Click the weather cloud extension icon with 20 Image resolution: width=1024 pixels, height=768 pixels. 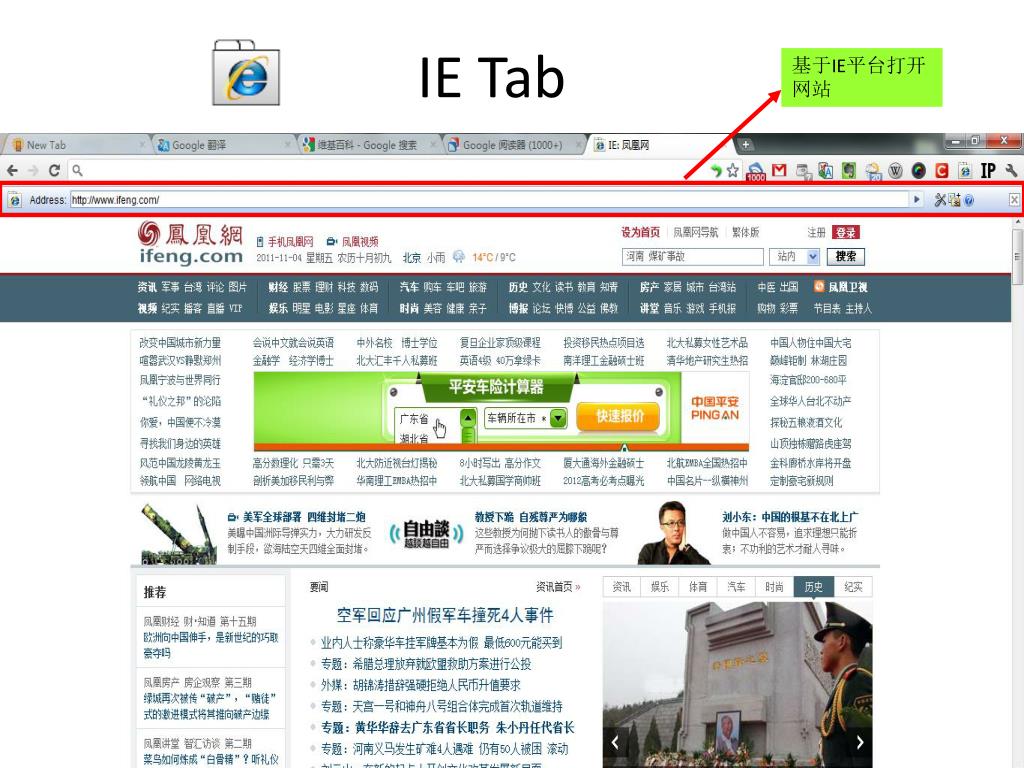[872, 171]
